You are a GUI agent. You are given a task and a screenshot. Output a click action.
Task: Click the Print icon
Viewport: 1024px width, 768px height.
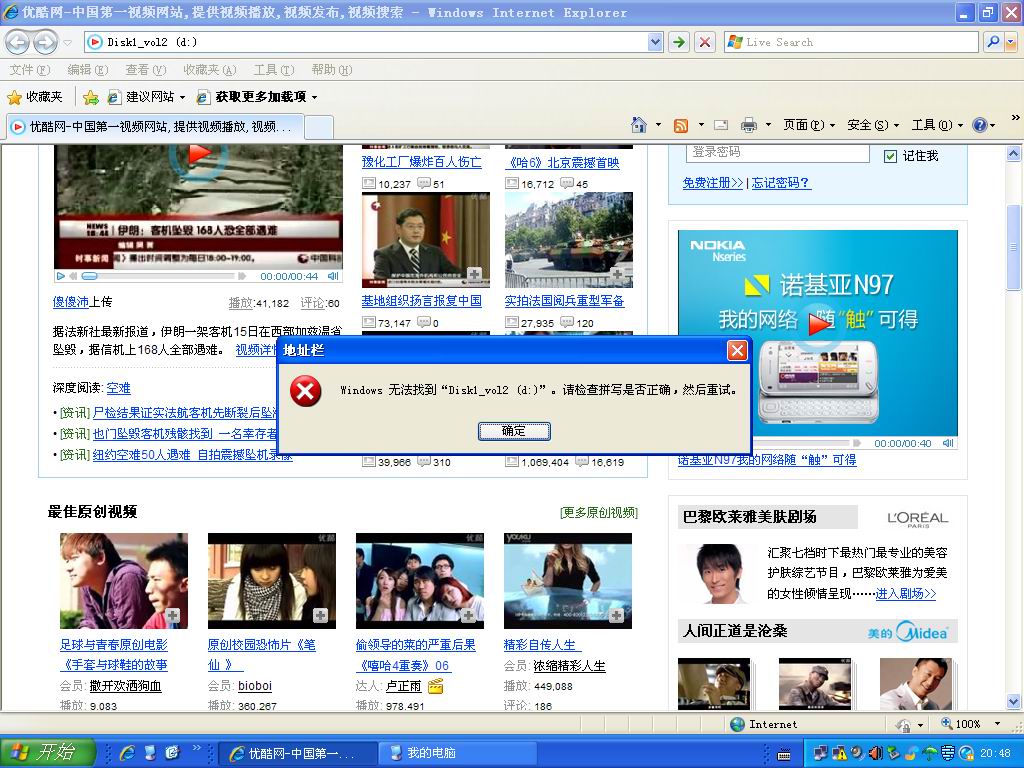point(749,125)
